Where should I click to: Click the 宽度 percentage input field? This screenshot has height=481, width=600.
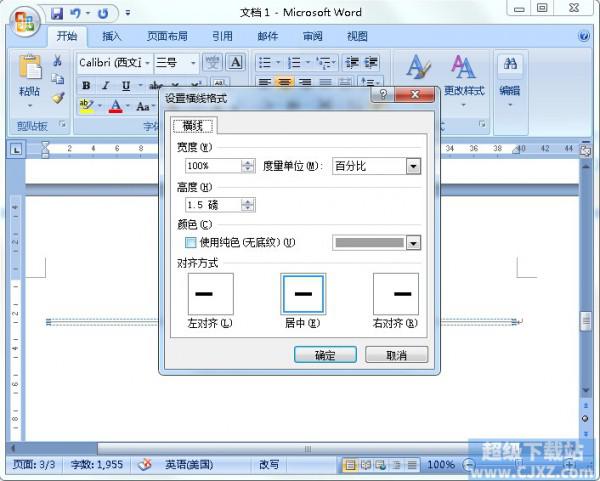click(x=212, y=166)
